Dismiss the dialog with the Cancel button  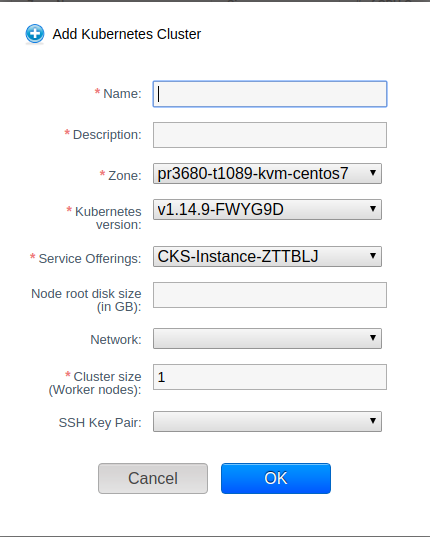(153, 478)
